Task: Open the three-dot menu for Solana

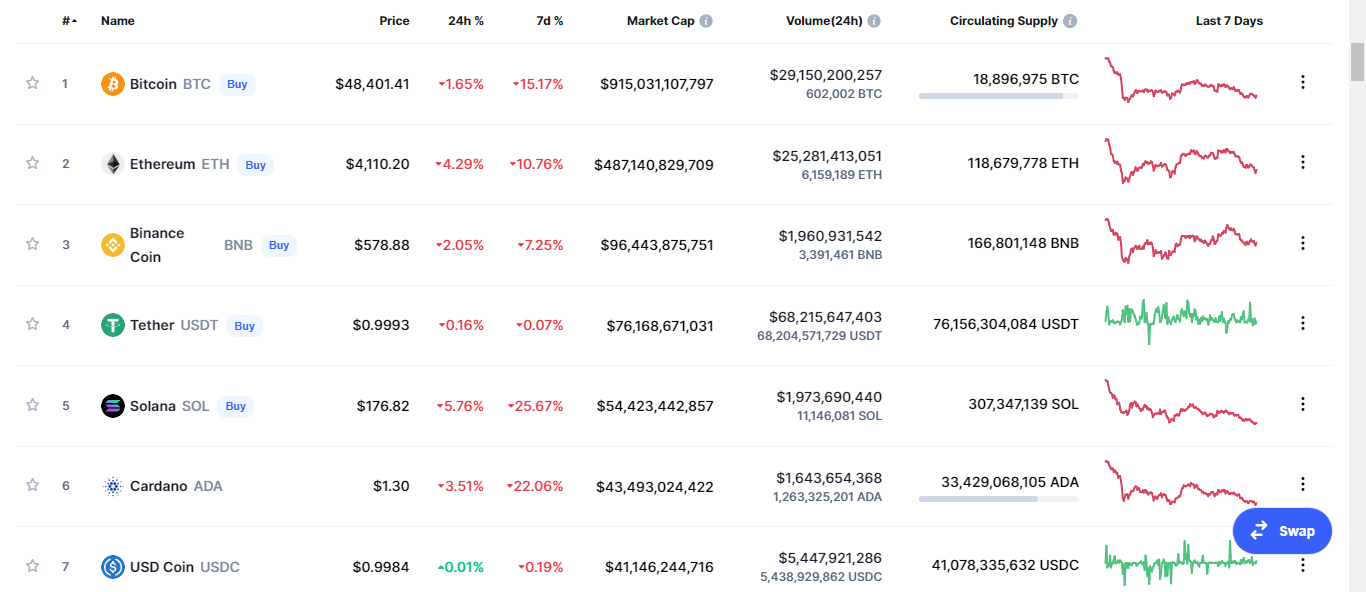Action: tap(1302, 404)
